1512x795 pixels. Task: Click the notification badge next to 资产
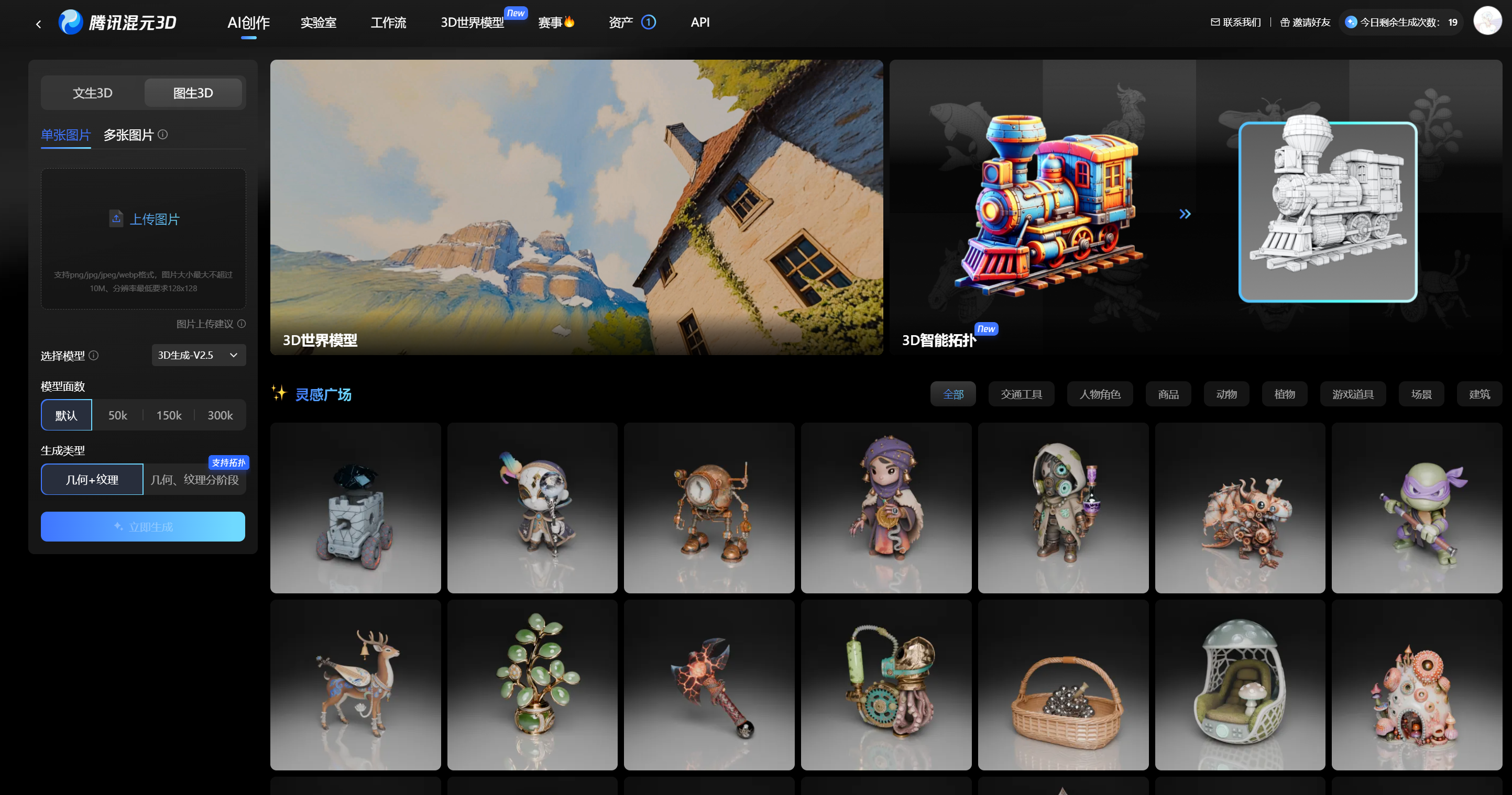pos(649,21)
